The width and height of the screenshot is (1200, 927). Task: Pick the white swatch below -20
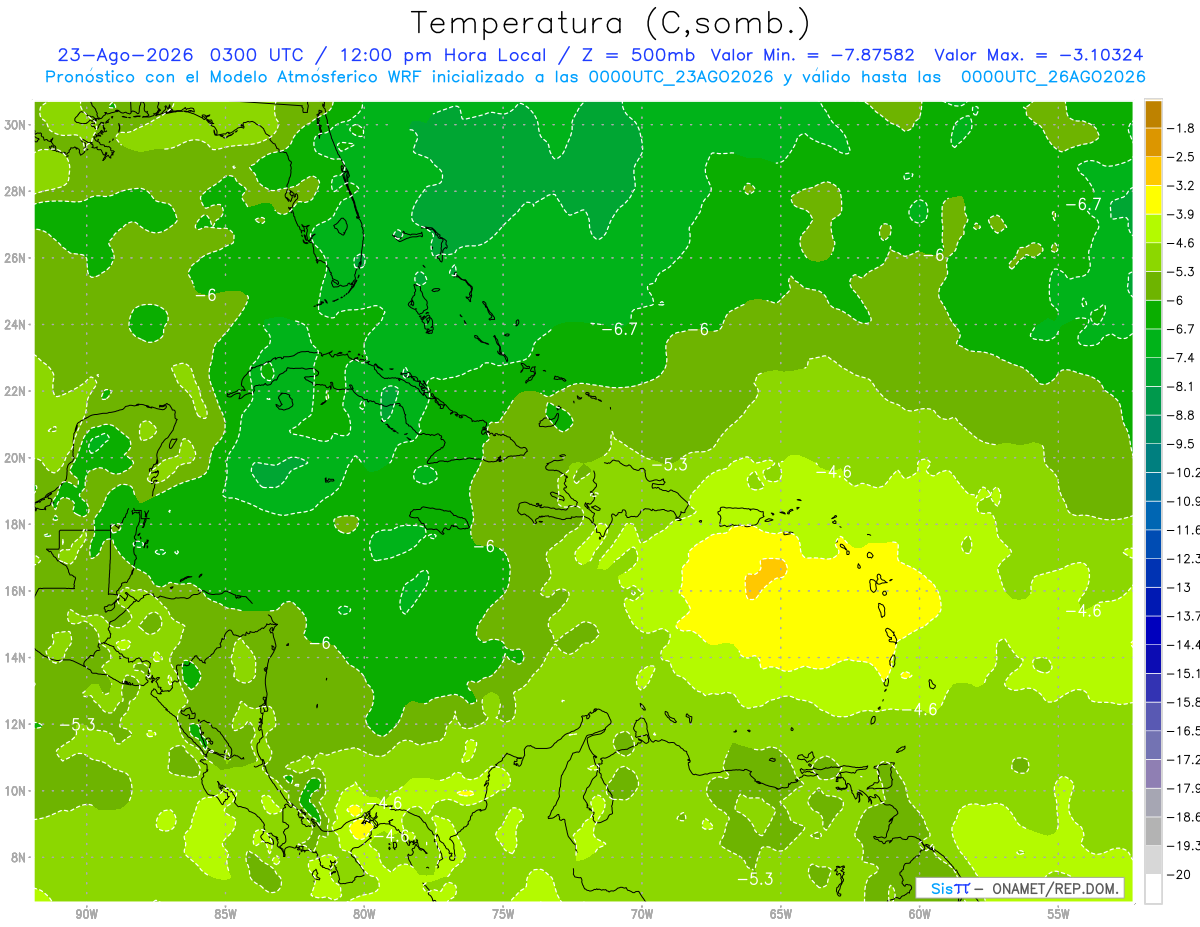click(1153, 888)
